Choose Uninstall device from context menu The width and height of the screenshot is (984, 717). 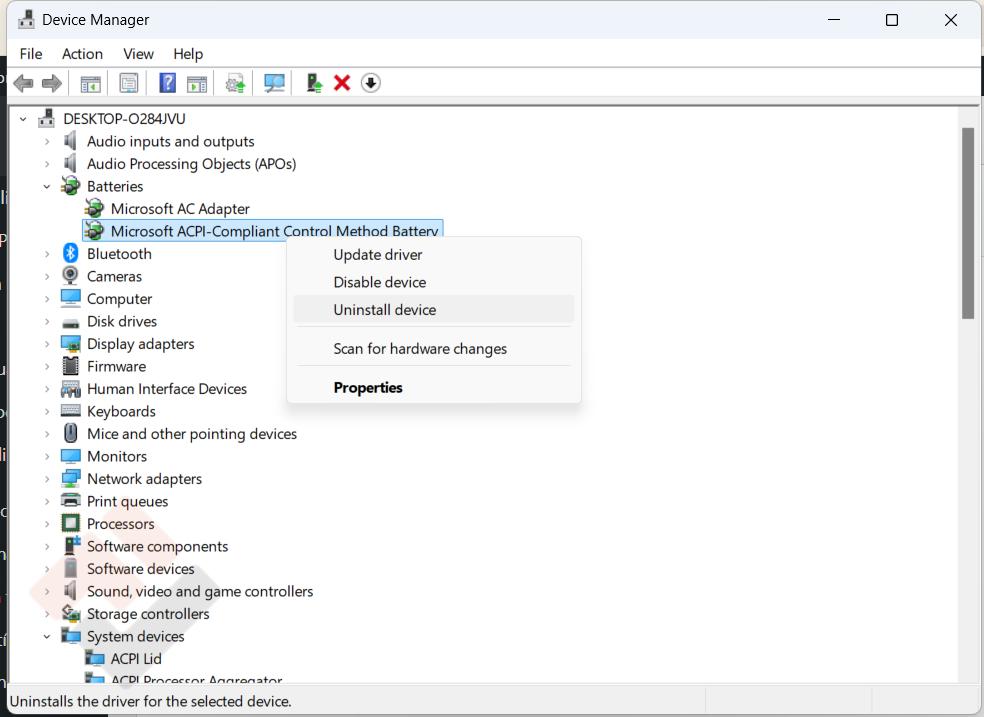click(385, 310)
